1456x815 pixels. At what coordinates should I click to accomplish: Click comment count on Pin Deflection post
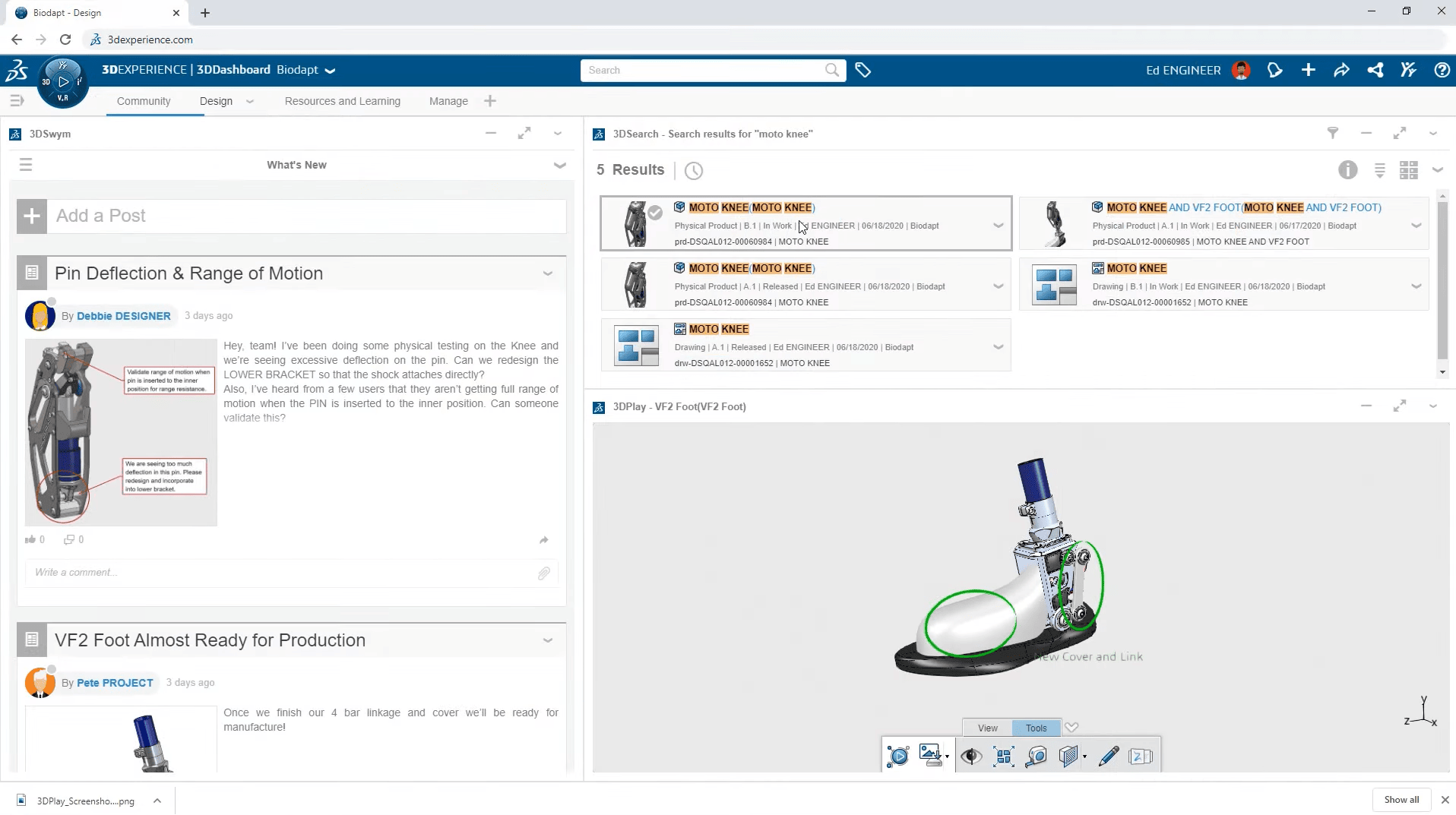point(74,539)
